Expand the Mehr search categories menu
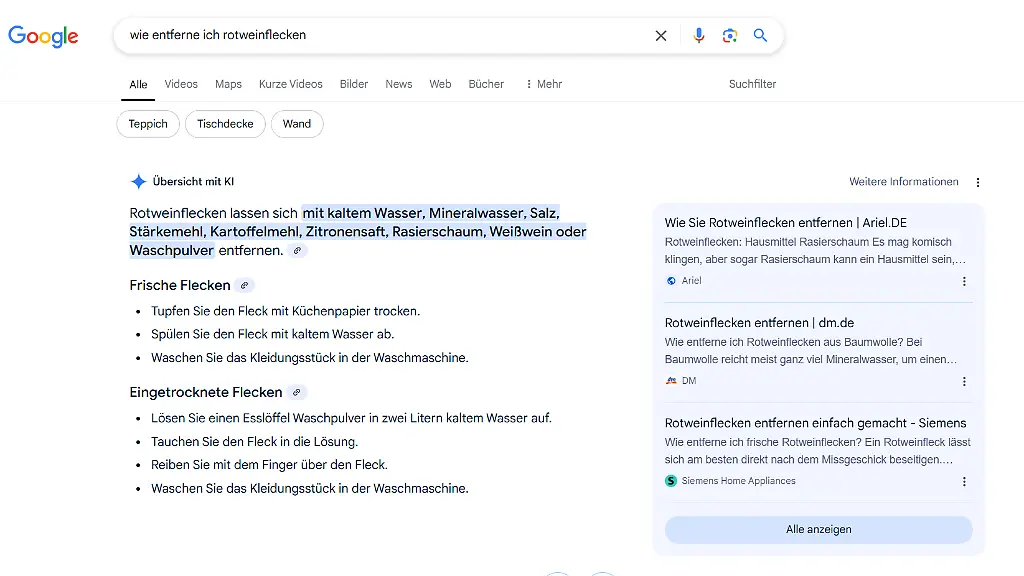The width and height of the screenshot is (1024, 576). click(543, 84)
